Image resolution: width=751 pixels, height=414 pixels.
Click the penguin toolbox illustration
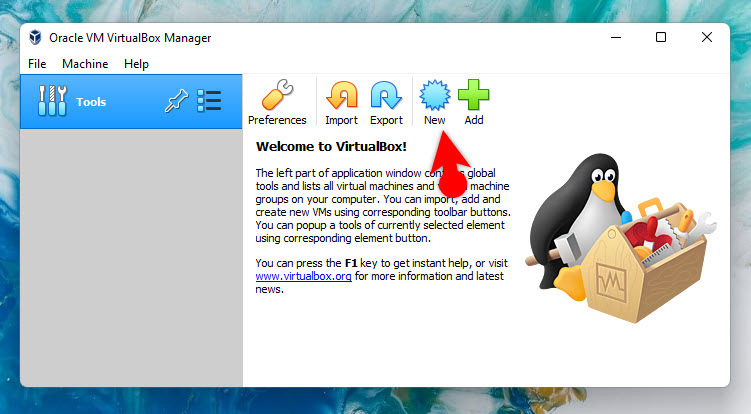click(621, 238)
